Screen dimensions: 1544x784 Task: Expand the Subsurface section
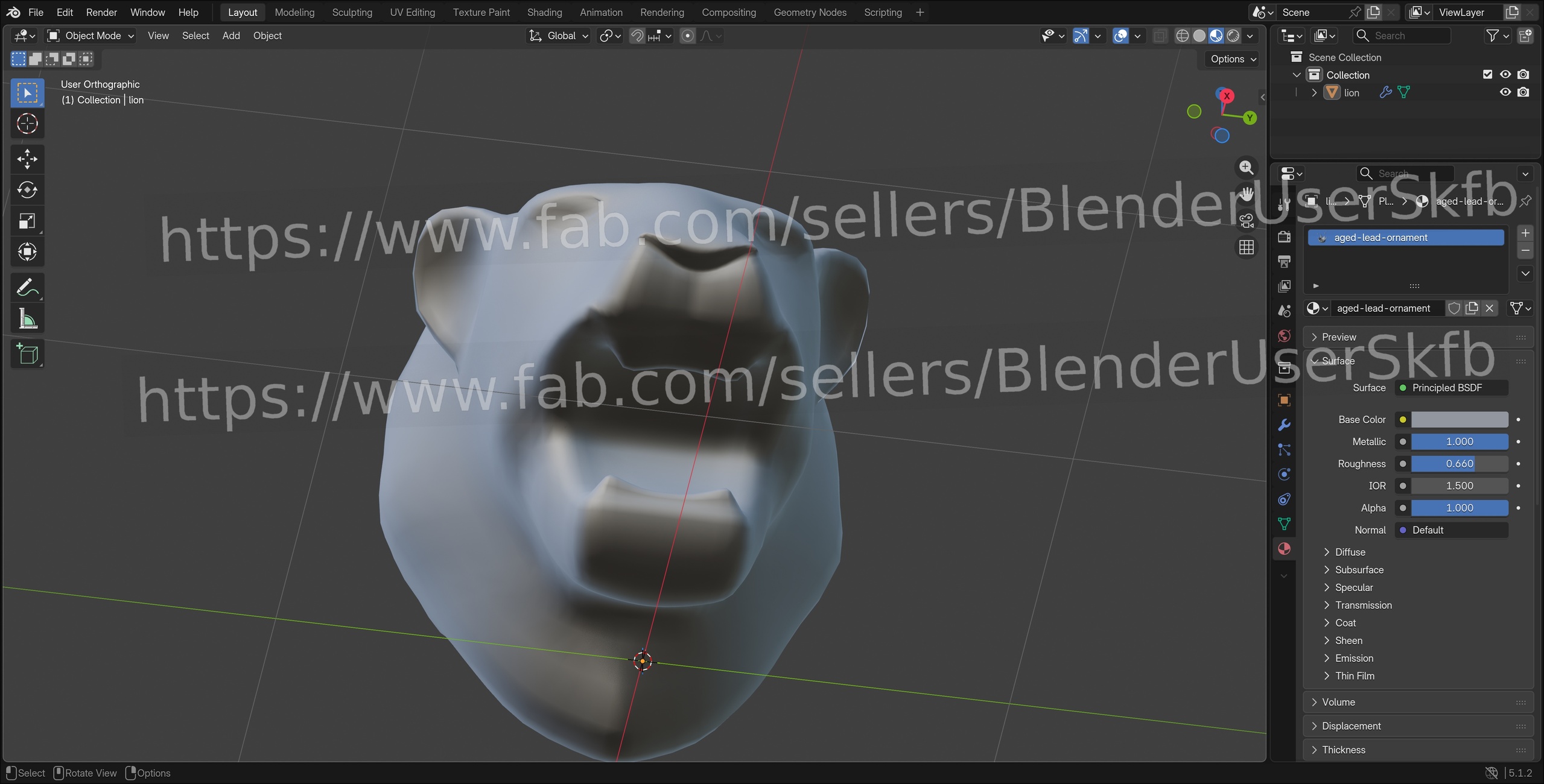tap(1359, 570)
